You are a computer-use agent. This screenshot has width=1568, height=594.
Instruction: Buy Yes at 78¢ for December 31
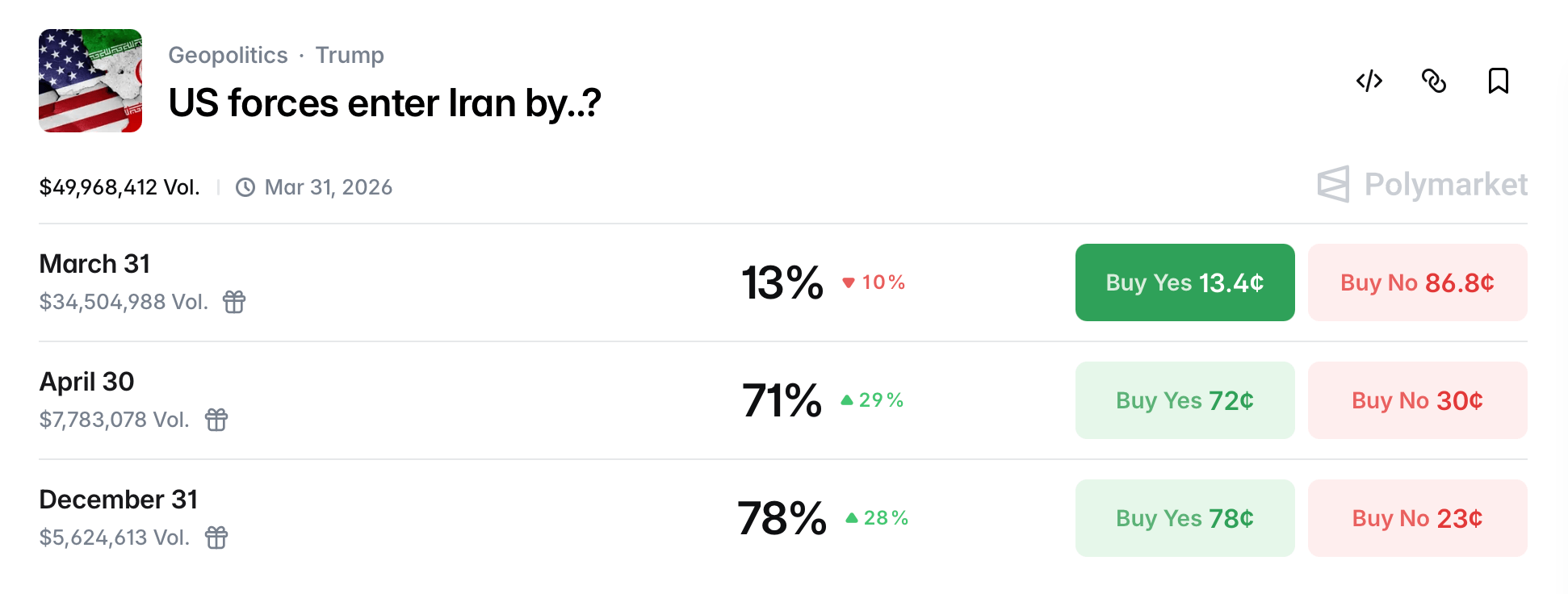click(1184, 517)
